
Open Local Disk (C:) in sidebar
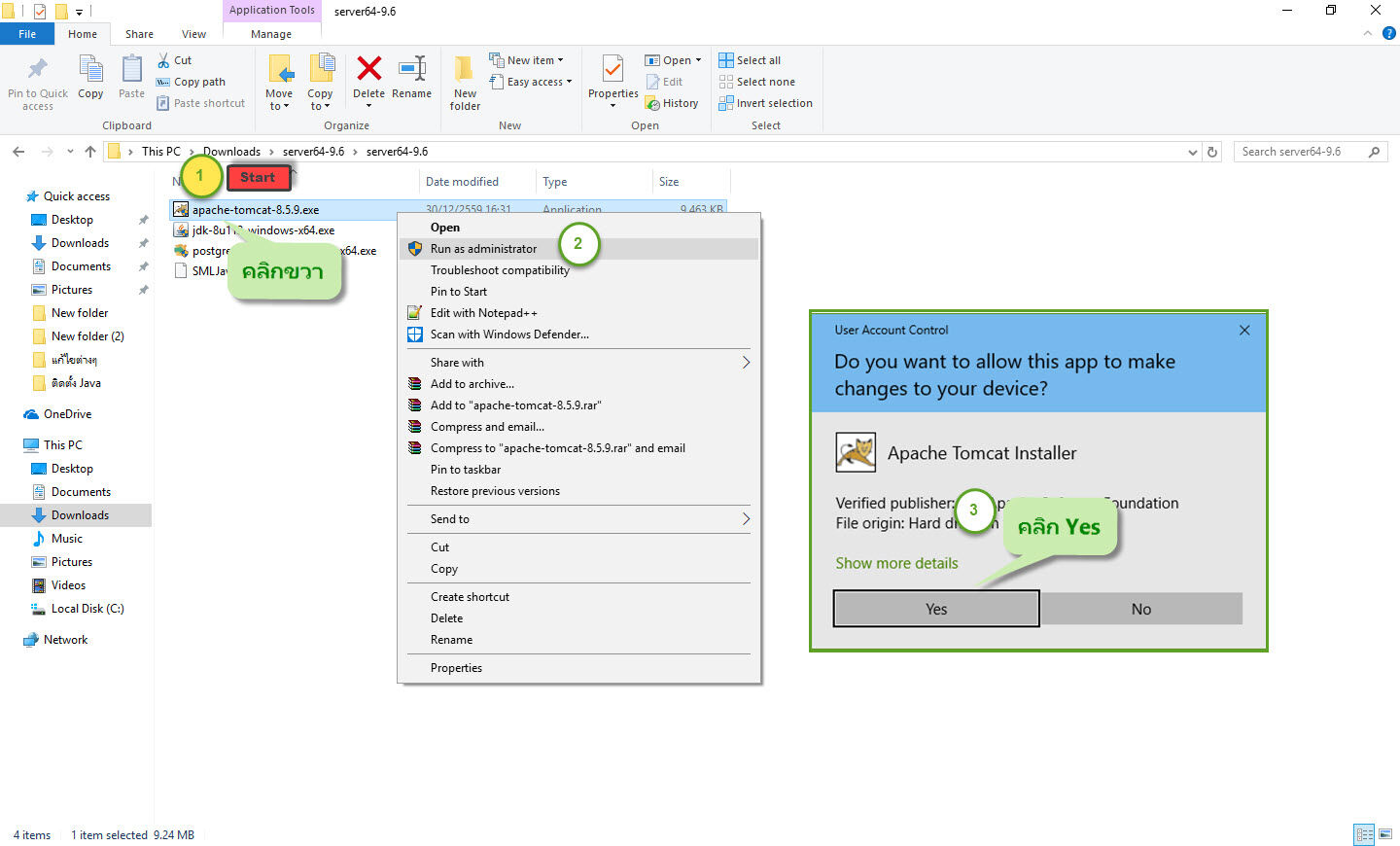[87, 609]
